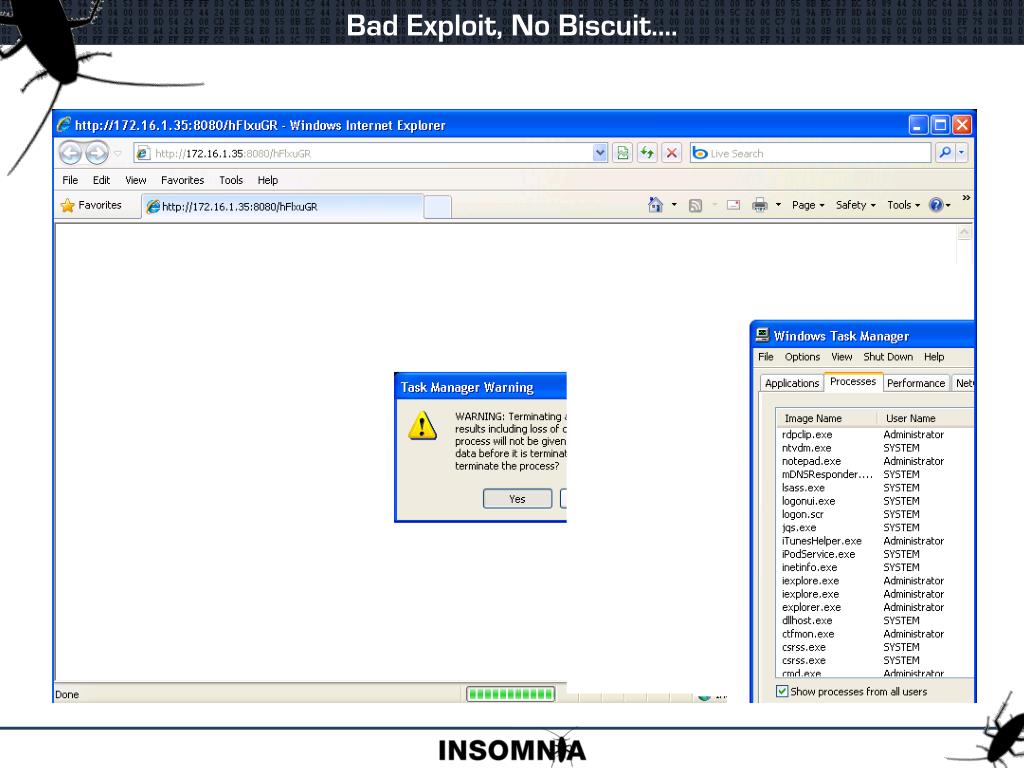Open the Help menu in Internet Explorer
Image resolution: width=1024 pixels, height=768 pixels.
click(x=268, y=180)
